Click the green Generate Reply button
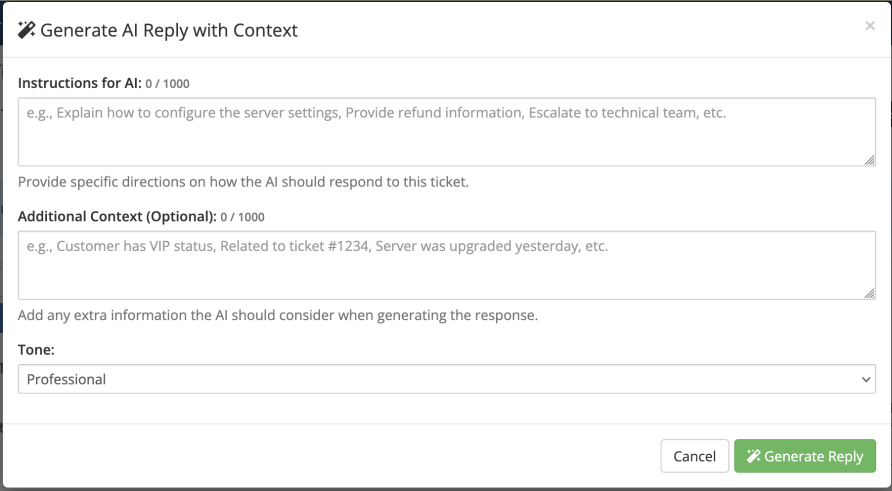Viewport: 892px width, 491px height. (x=804, y=456)
